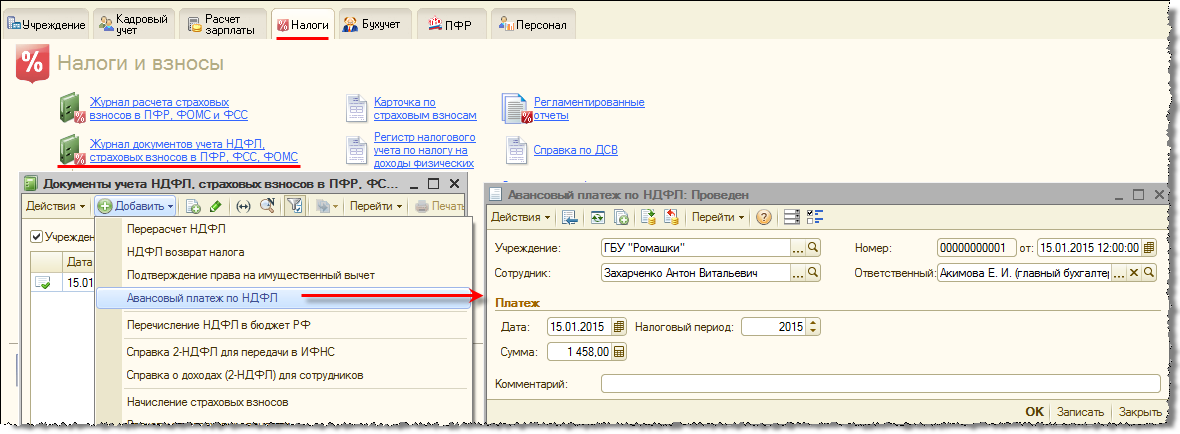This screenshot has height=434, width=1180.
Task: Go to the Бухучет tab
Action: click(x=377, y=25)
